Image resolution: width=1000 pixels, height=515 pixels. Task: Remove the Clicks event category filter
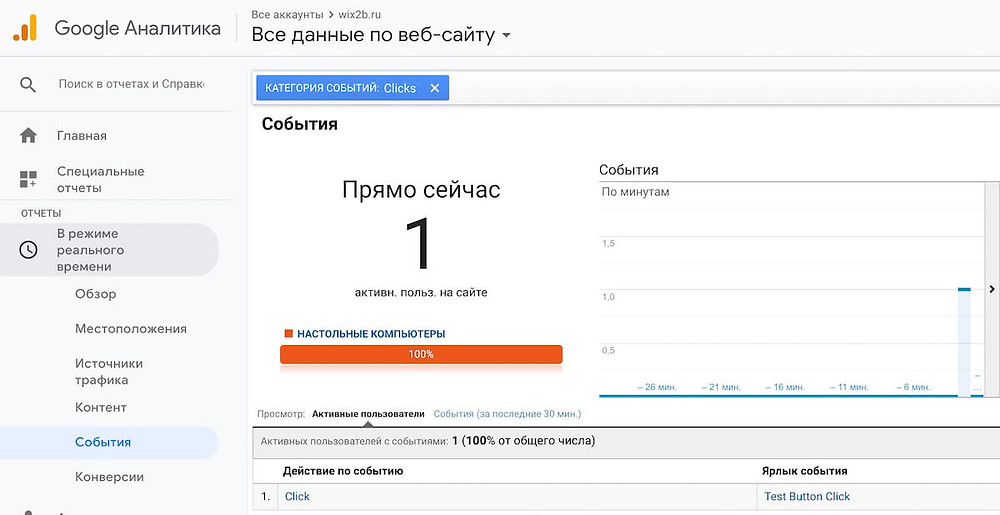point(434,88)
